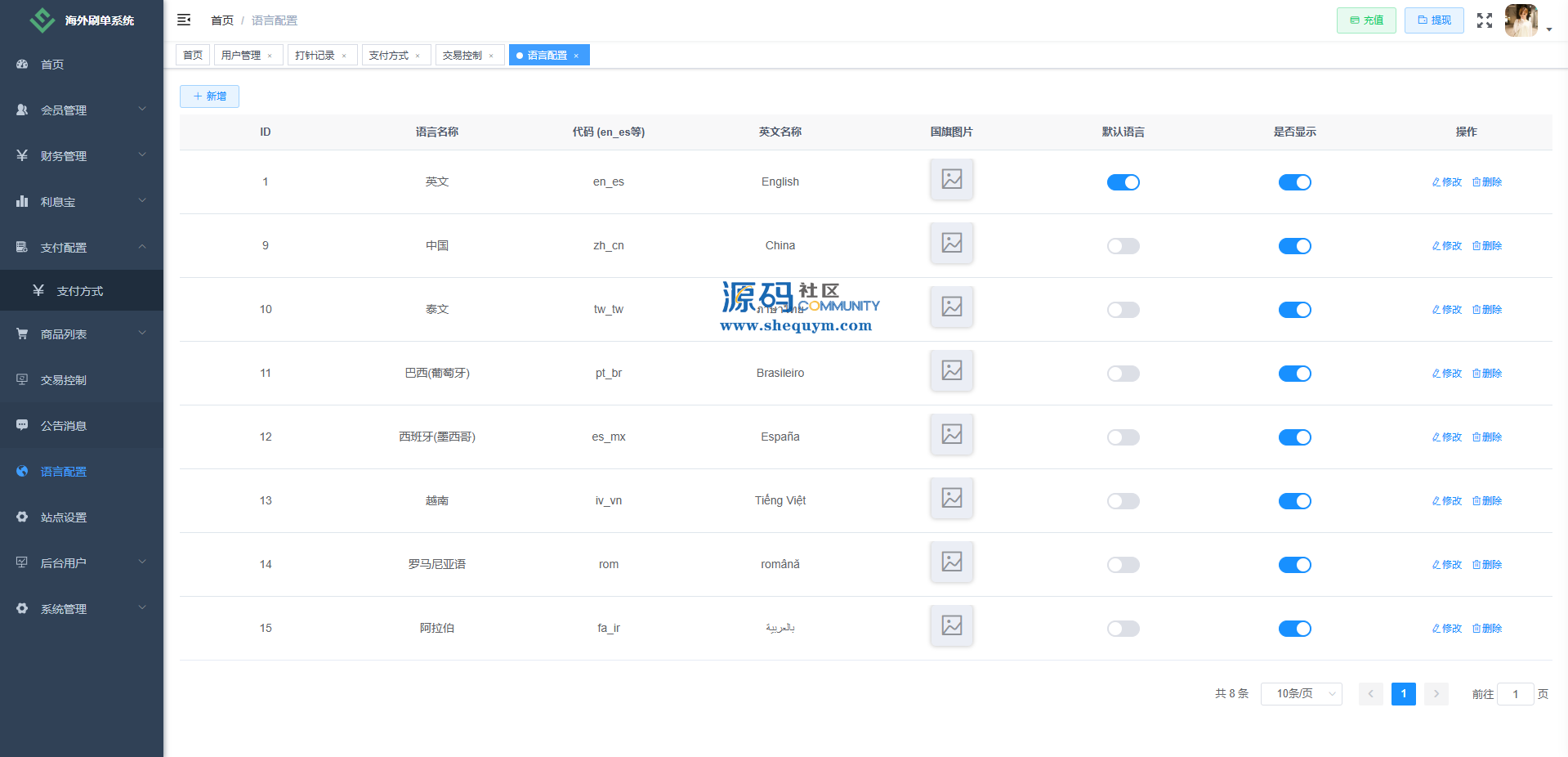The image size is (1568, 757).
Task: Switch to the 用户管理 tab
Action: point(241,56)
